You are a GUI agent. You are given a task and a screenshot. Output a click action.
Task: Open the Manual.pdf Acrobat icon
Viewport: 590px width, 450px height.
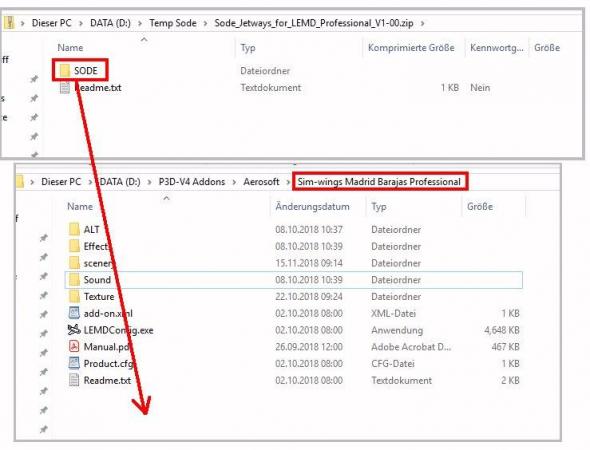(x=74, y=347)
